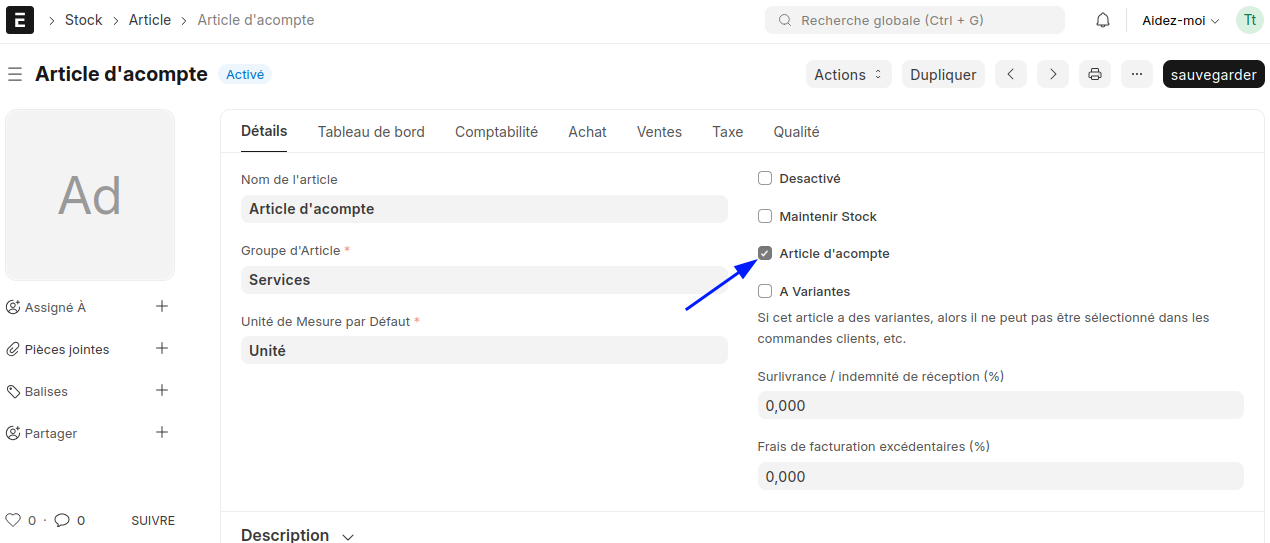Uncheck the Article d'acompte checkbox
The height and width of the screenshot is (543, 1270).
pyautogui.click(x=765, y=253)
